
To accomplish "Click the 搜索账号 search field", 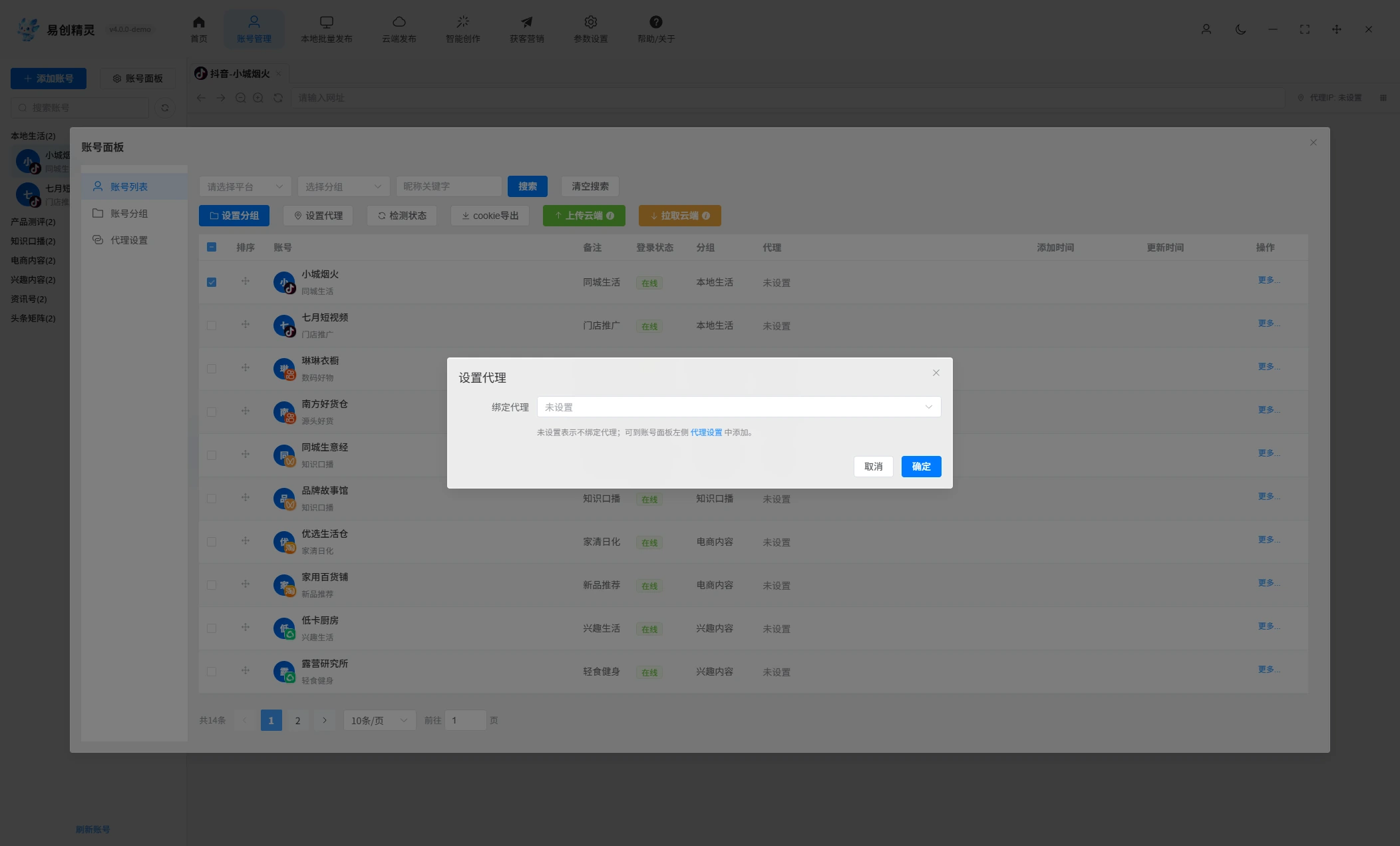I will pyautogui.click(x=80, y=107).
